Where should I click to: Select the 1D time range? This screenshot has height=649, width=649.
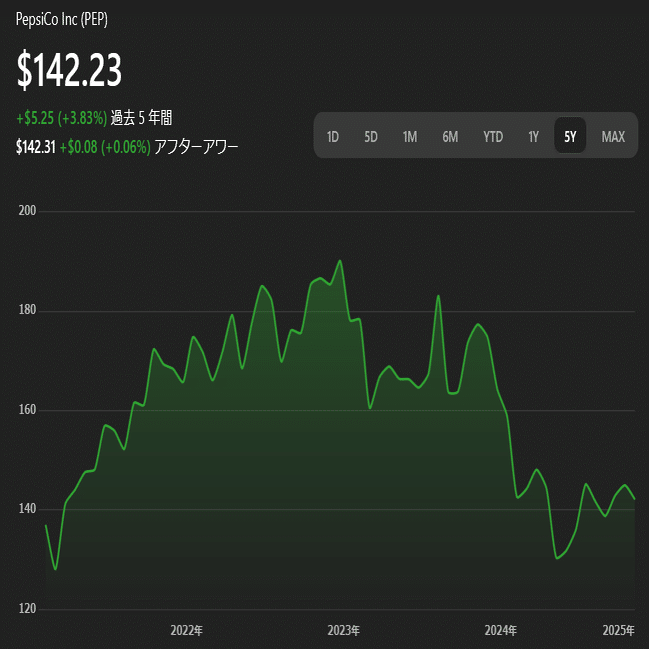pos(333,136)
